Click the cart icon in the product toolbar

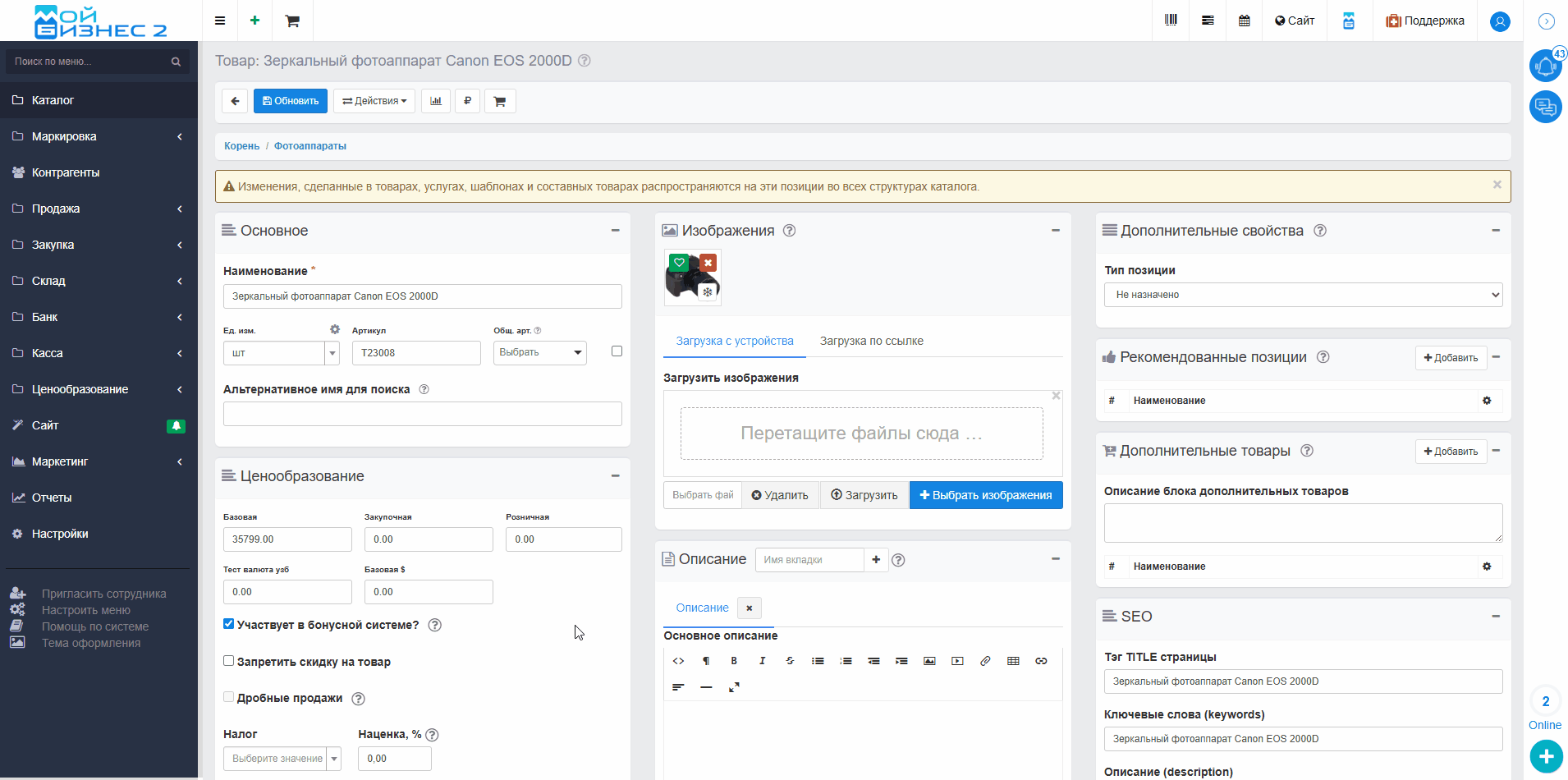[500, 101]
